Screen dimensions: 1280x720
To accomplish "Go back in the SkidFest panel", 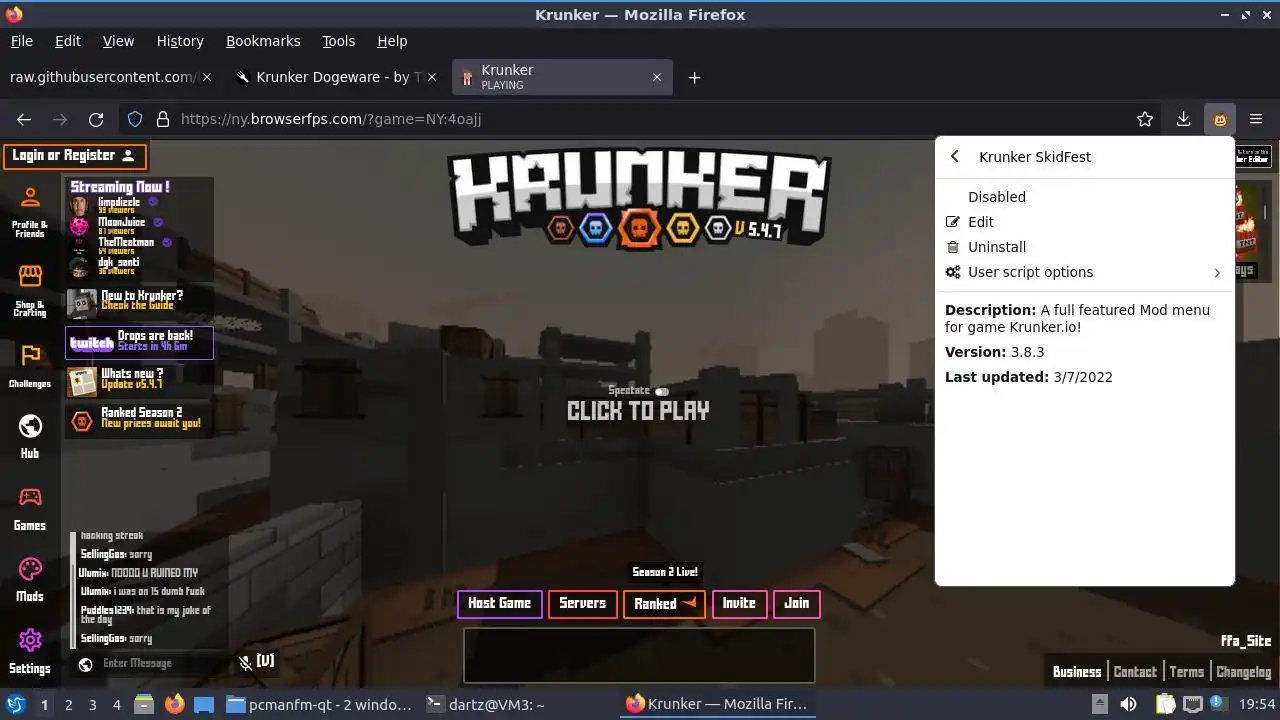I will 955,156.
